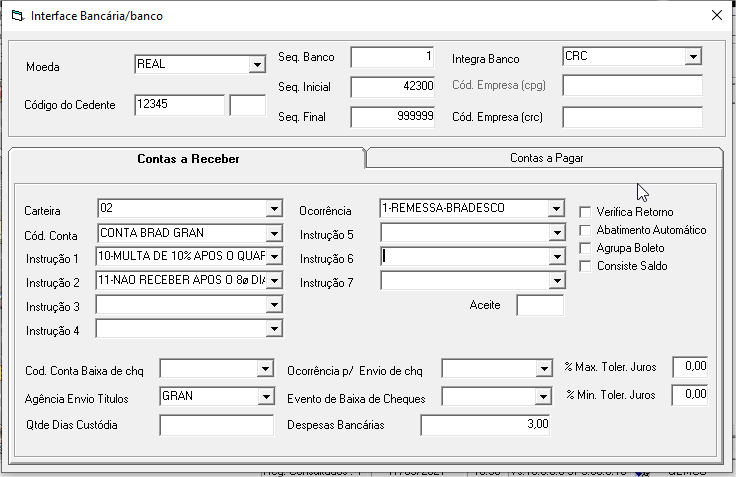This screenshot has height=477, width=736.
Task: Open the Instrução 6 dropdown arrow
Action: point(557,257)
